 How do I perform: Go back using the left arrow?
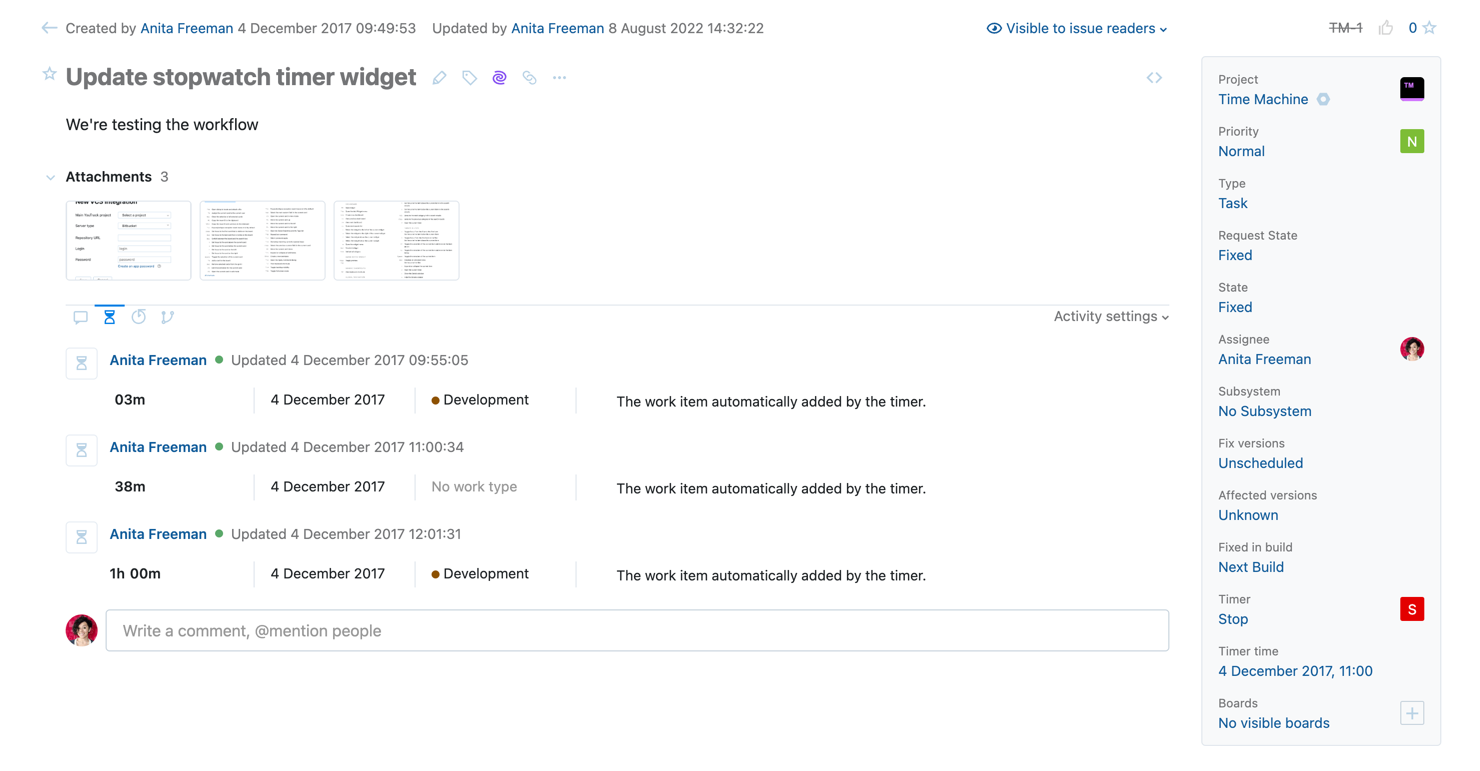click(x=49, y=28)
